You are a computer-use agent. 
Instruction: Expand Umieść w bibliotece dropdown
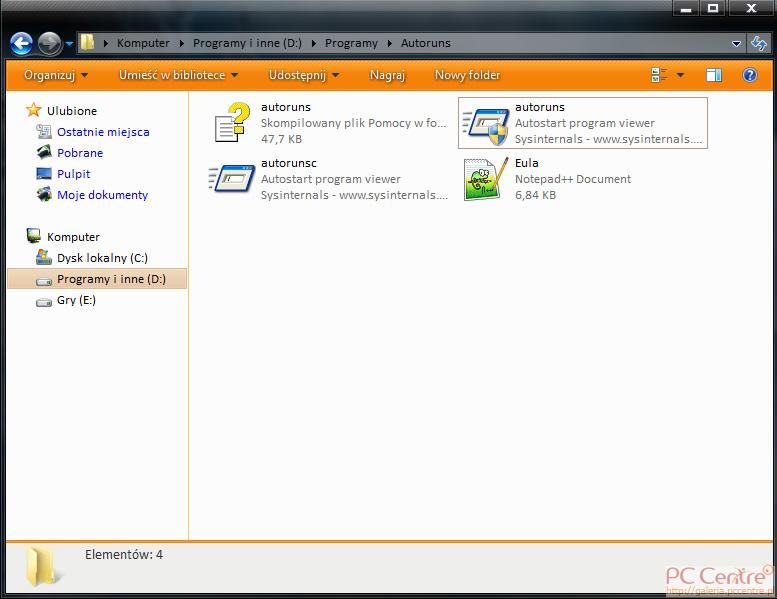tap(178, 75)
